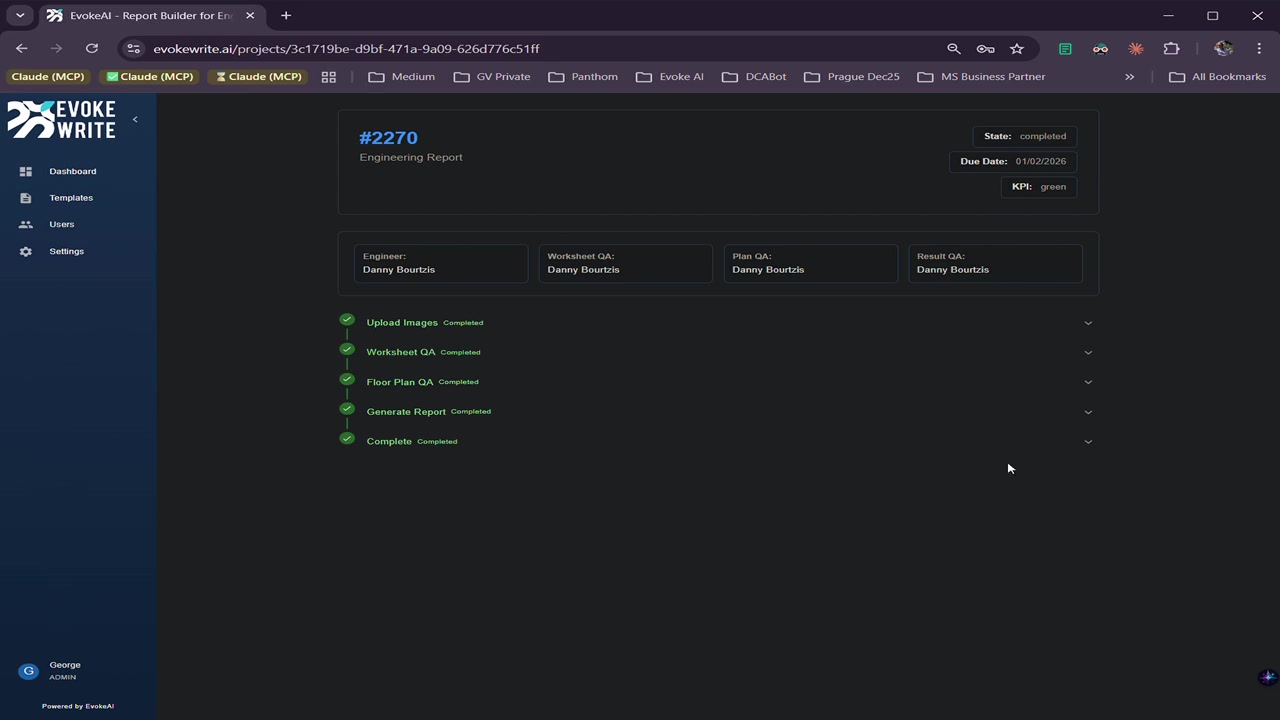Click the Upload Images green check icon
Viewport: 1280px width, 720px height.
pyautogui.click(x=347, y=320)
